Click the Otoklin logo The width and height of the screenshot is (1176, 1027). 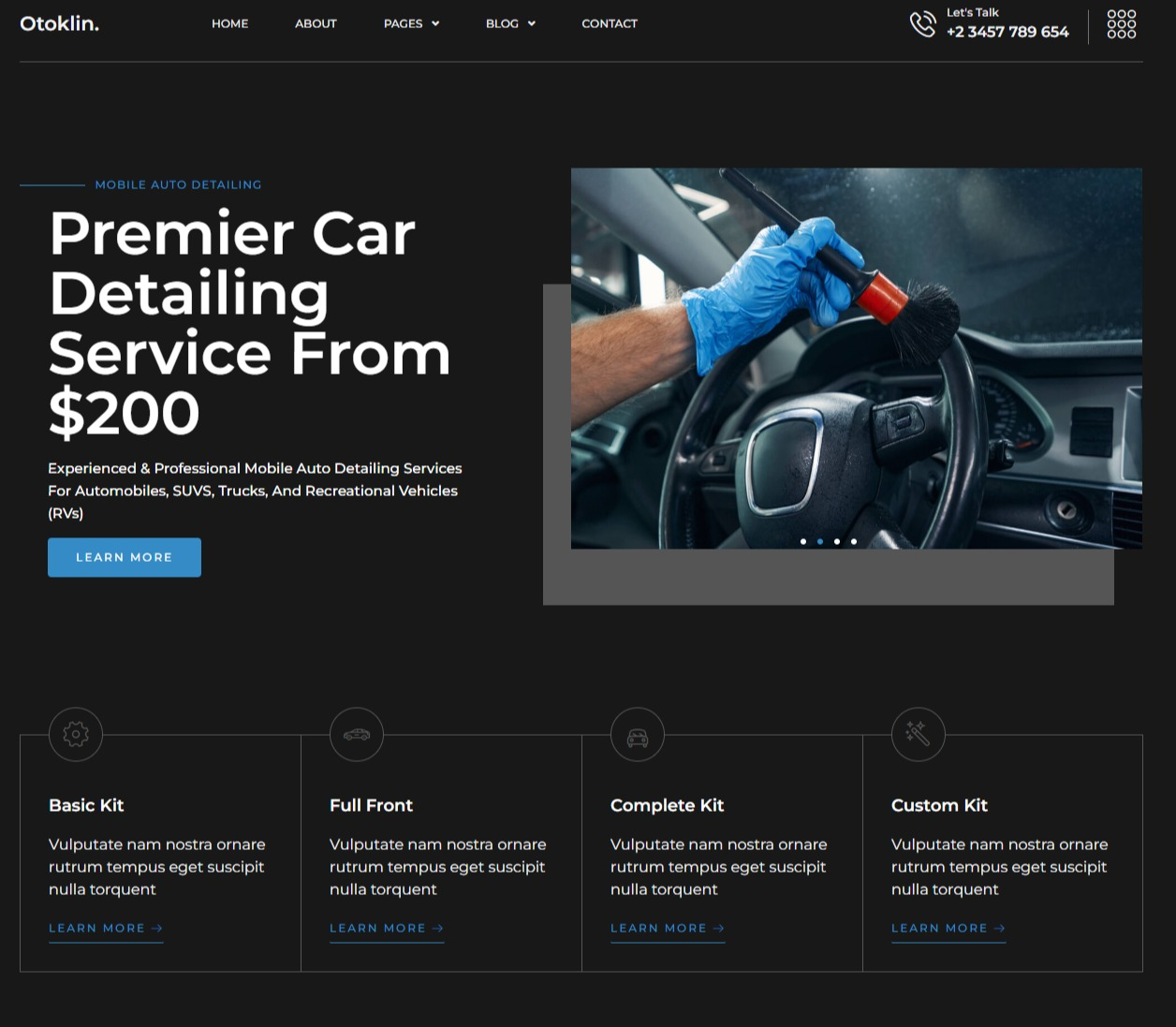(59, 23)
